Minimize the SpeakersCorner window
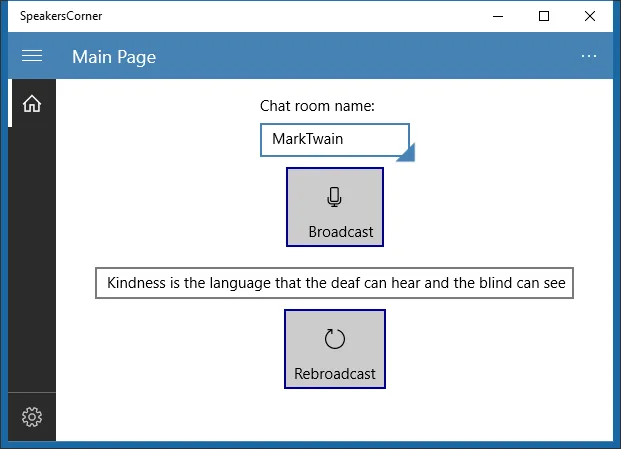621x449 pixels. pos(498,16)
